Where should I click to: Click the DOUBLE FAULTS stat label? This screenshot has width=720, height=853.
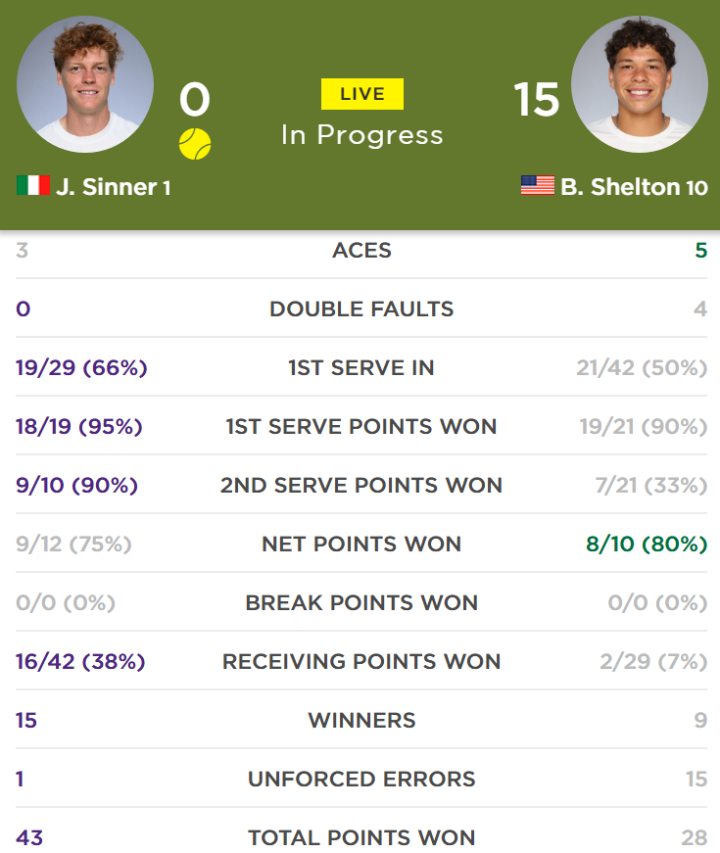tap(362, 309)
